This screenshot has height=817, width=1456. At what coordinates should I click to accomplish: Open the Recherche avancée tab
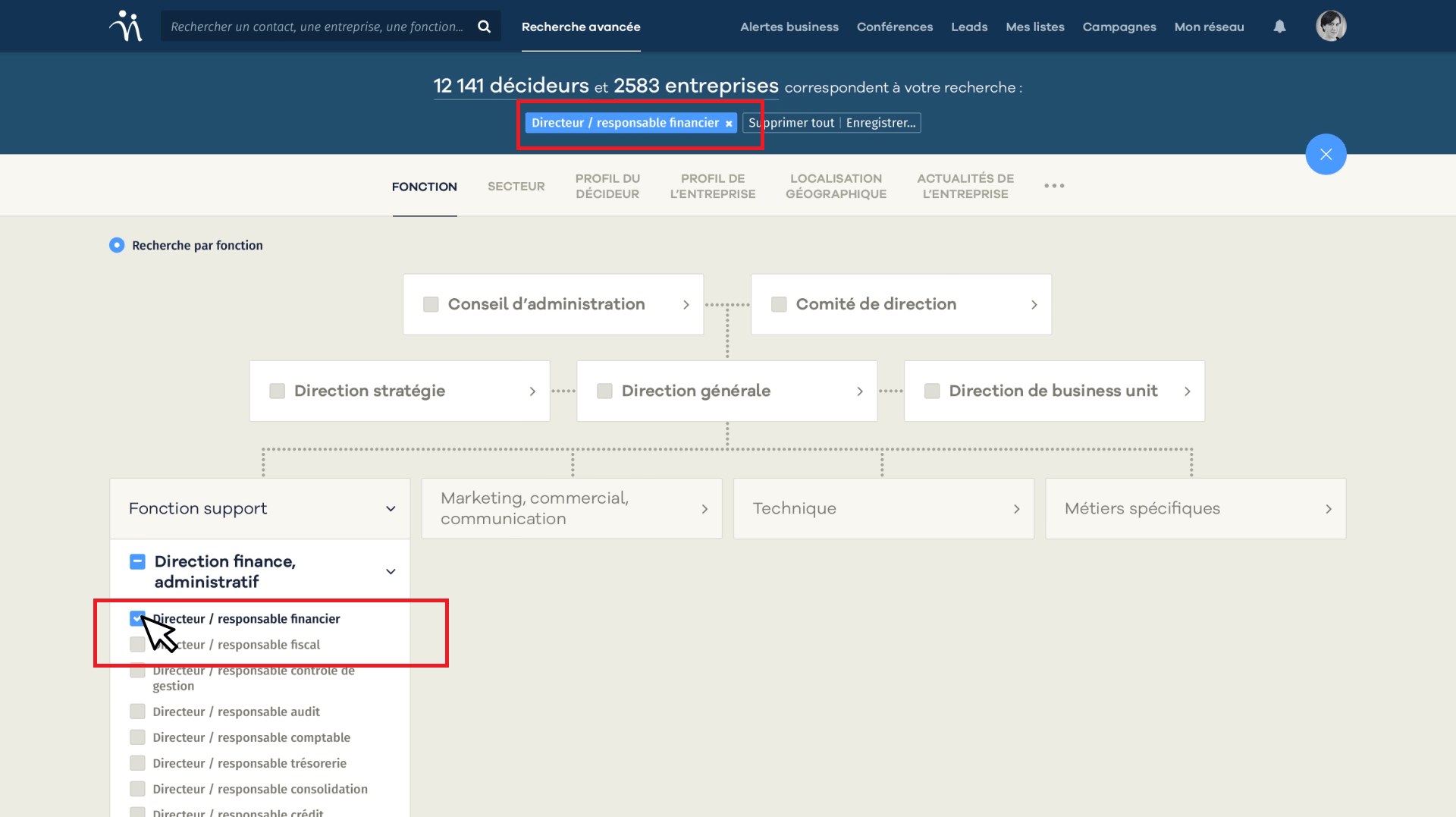581,27
